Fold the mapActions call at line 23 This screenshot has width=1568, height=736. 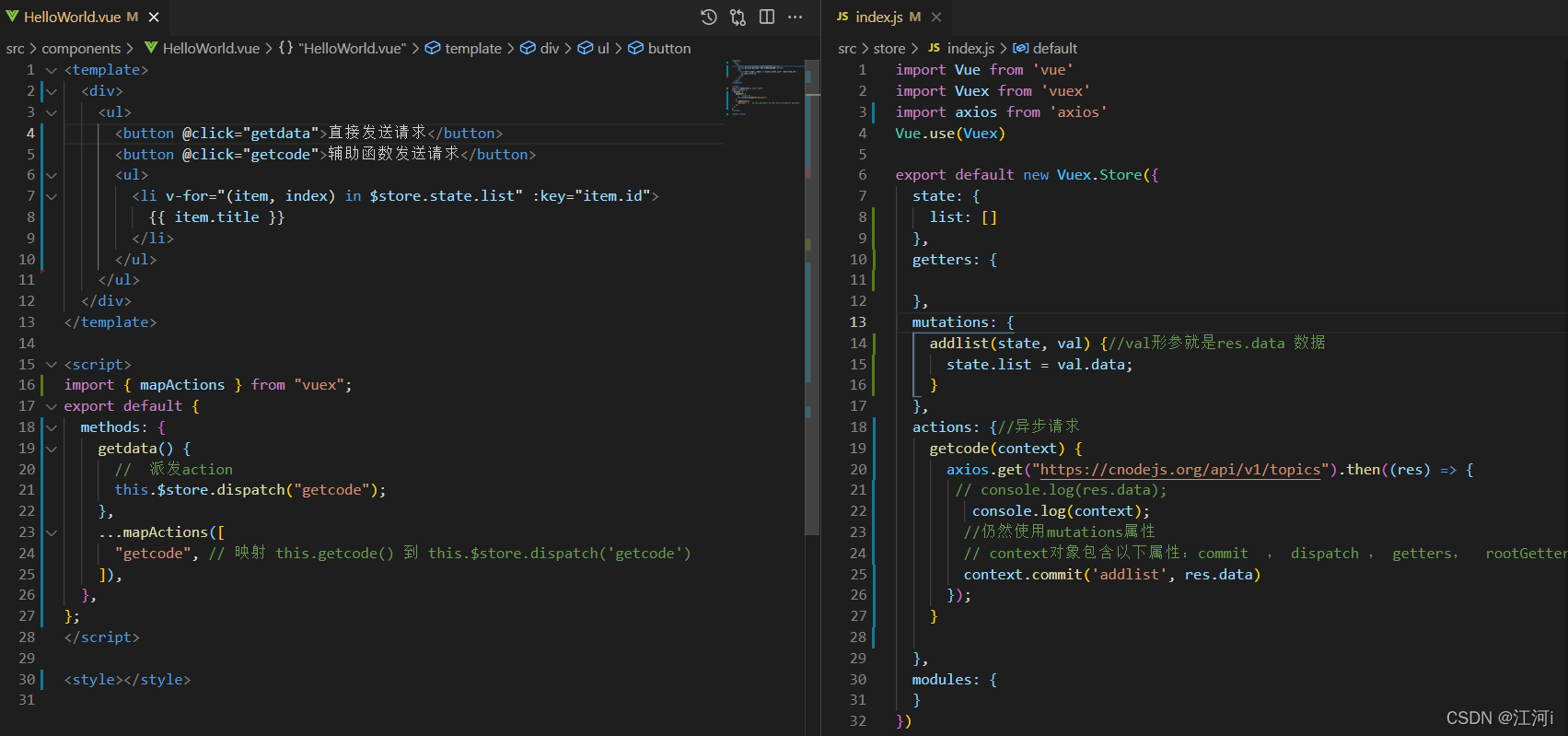pyautogui.click(x=52, y=532)
